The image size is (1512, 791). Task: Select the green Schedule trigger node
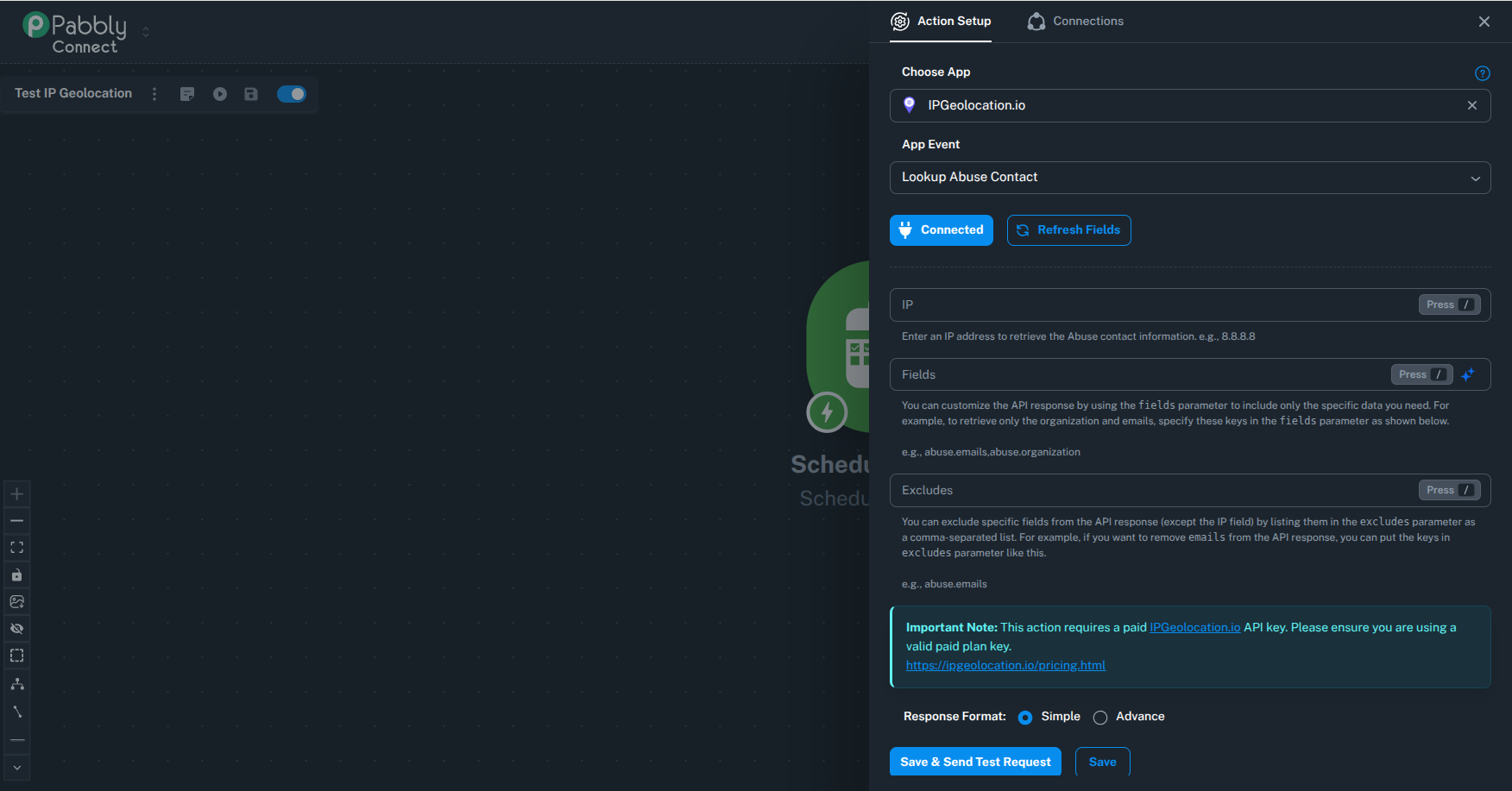[x=839, y=345]
